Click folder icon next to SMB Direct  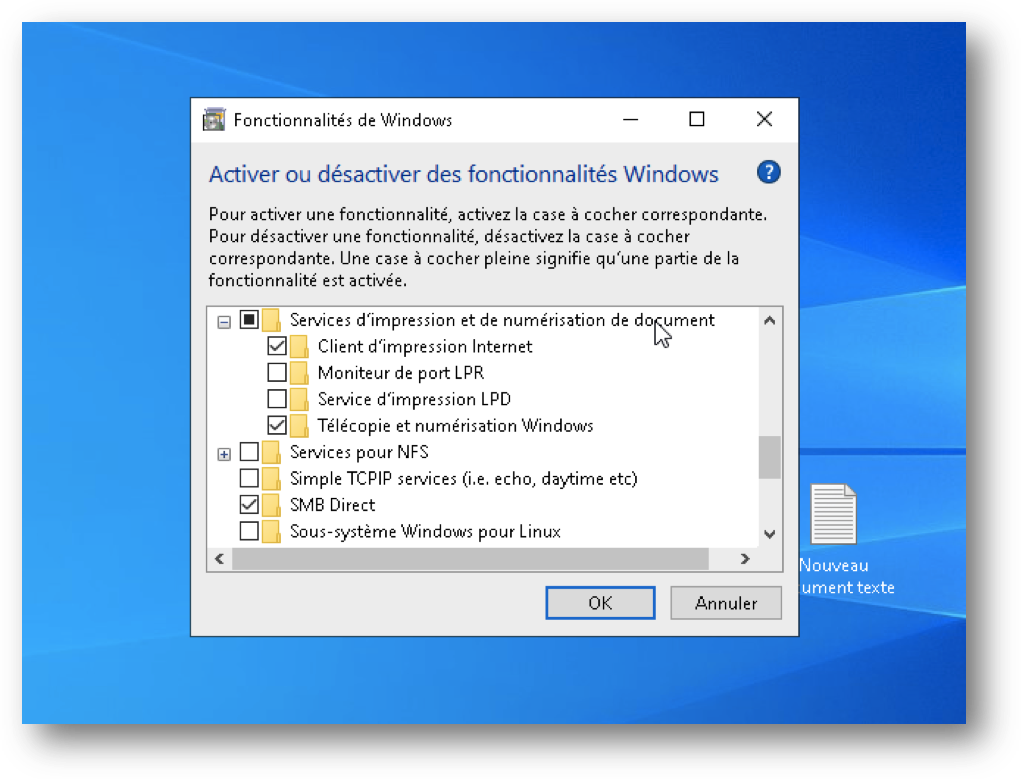point(271,504)
